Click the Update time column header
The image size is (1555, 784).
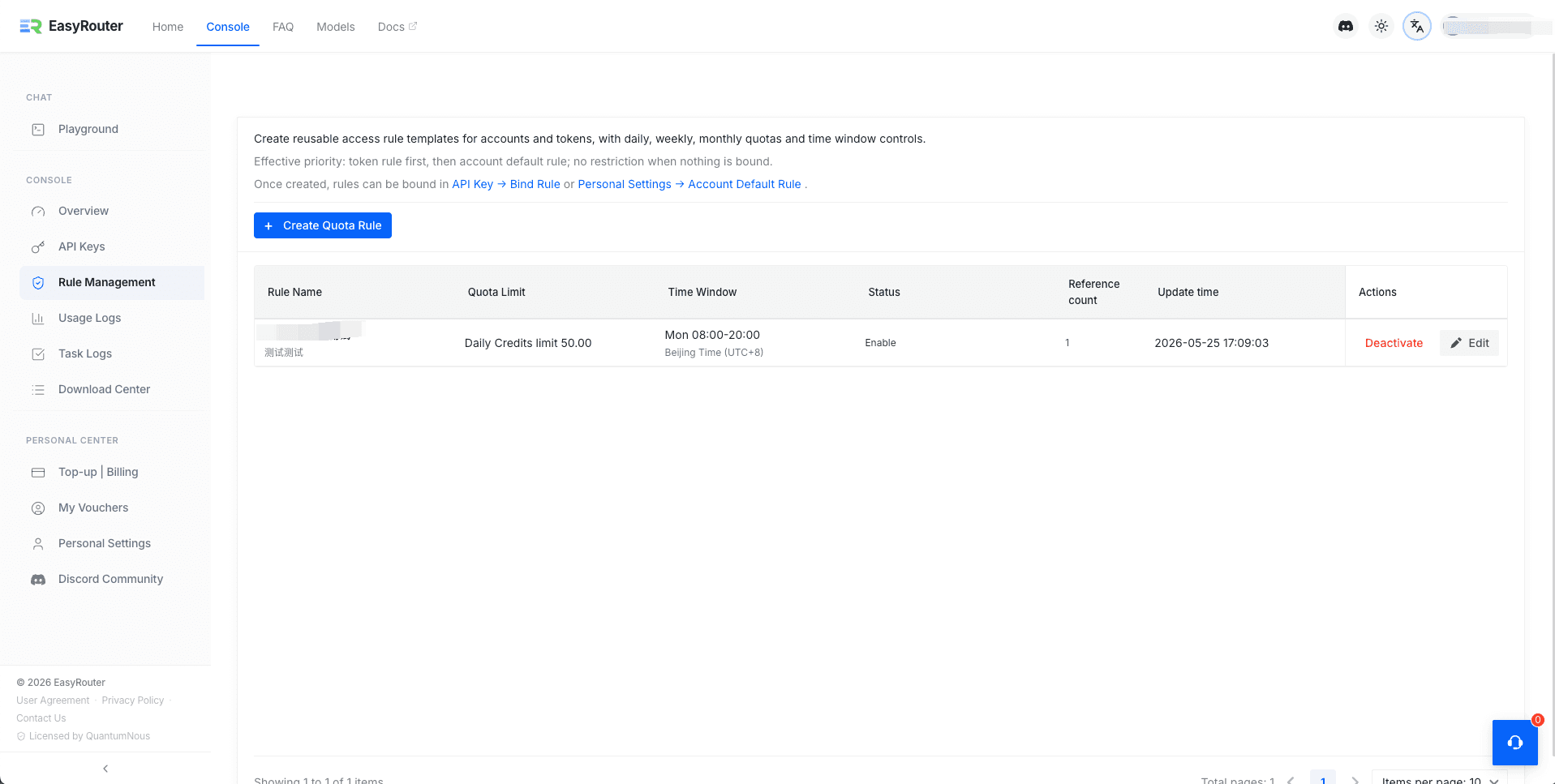click(x=1188, y=292)
